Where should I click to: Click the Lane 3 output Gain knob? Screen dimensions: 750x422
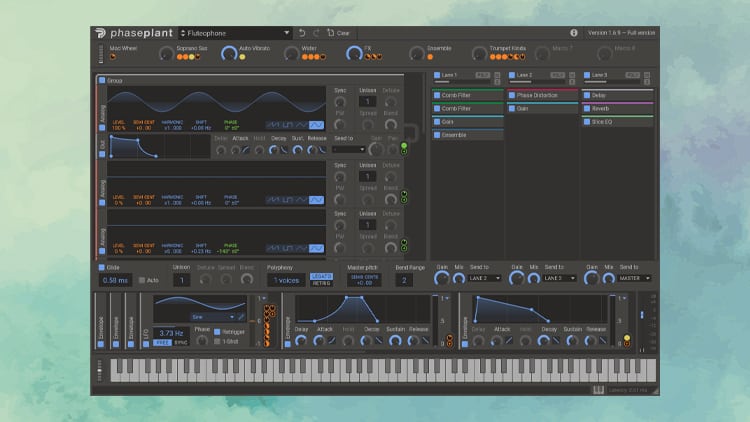tap(591, 278)
